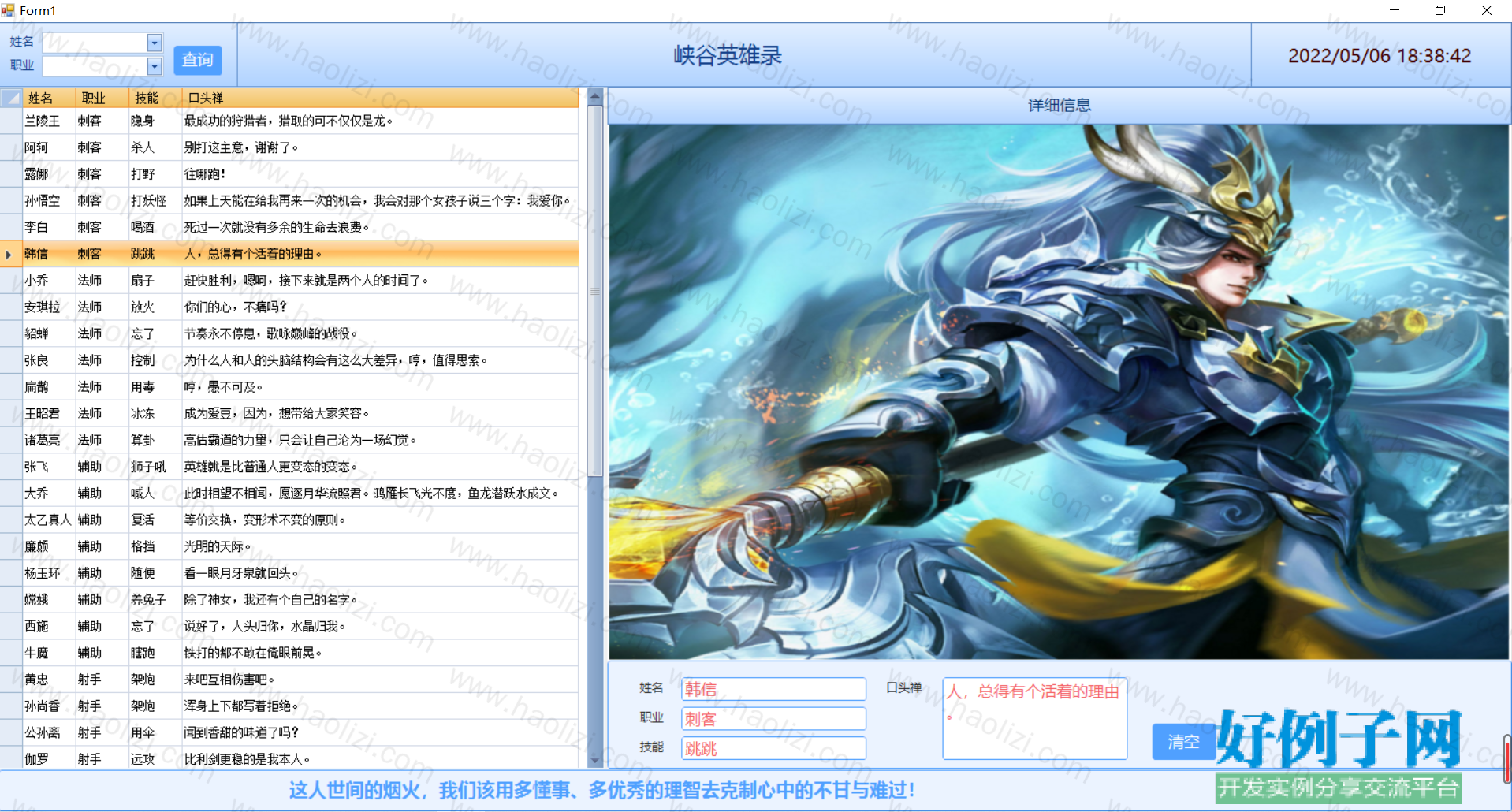Click the 清空 clear button
The width and height of the screenshot is (1512, 812).
click(x=1183, y=742)
